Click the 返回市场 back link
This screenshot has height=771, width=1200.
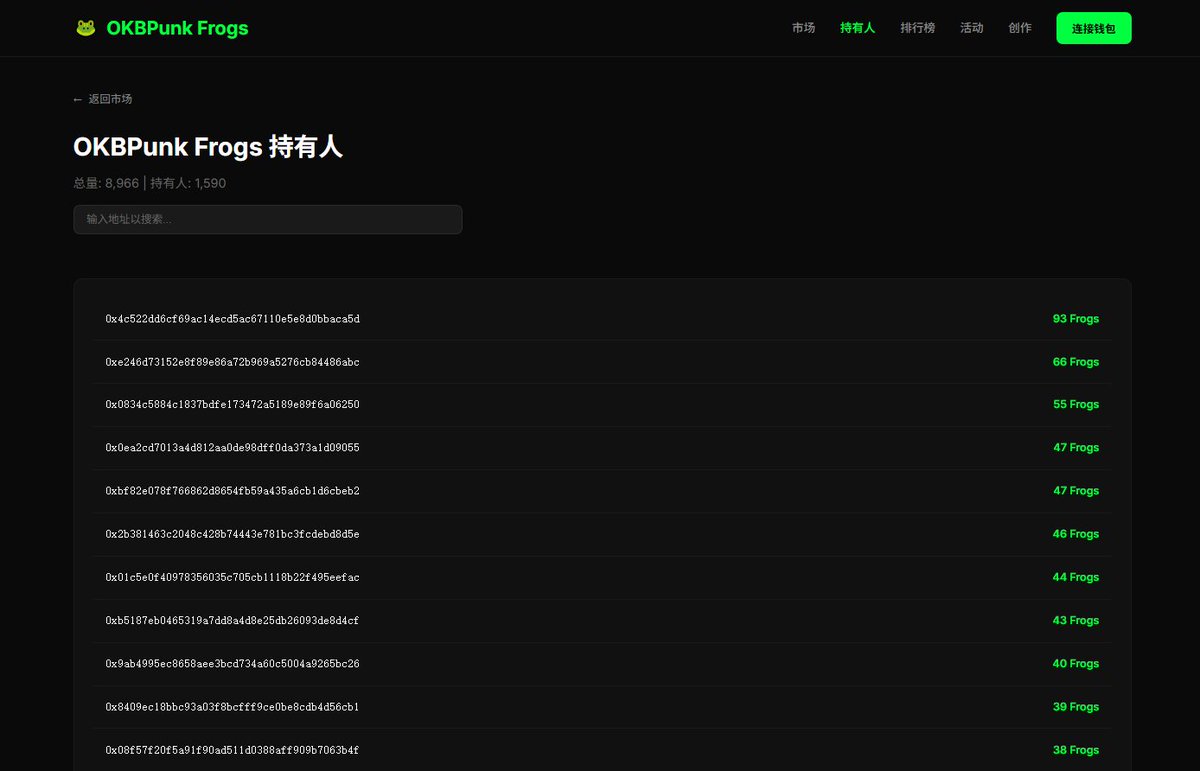pos(103,99)
